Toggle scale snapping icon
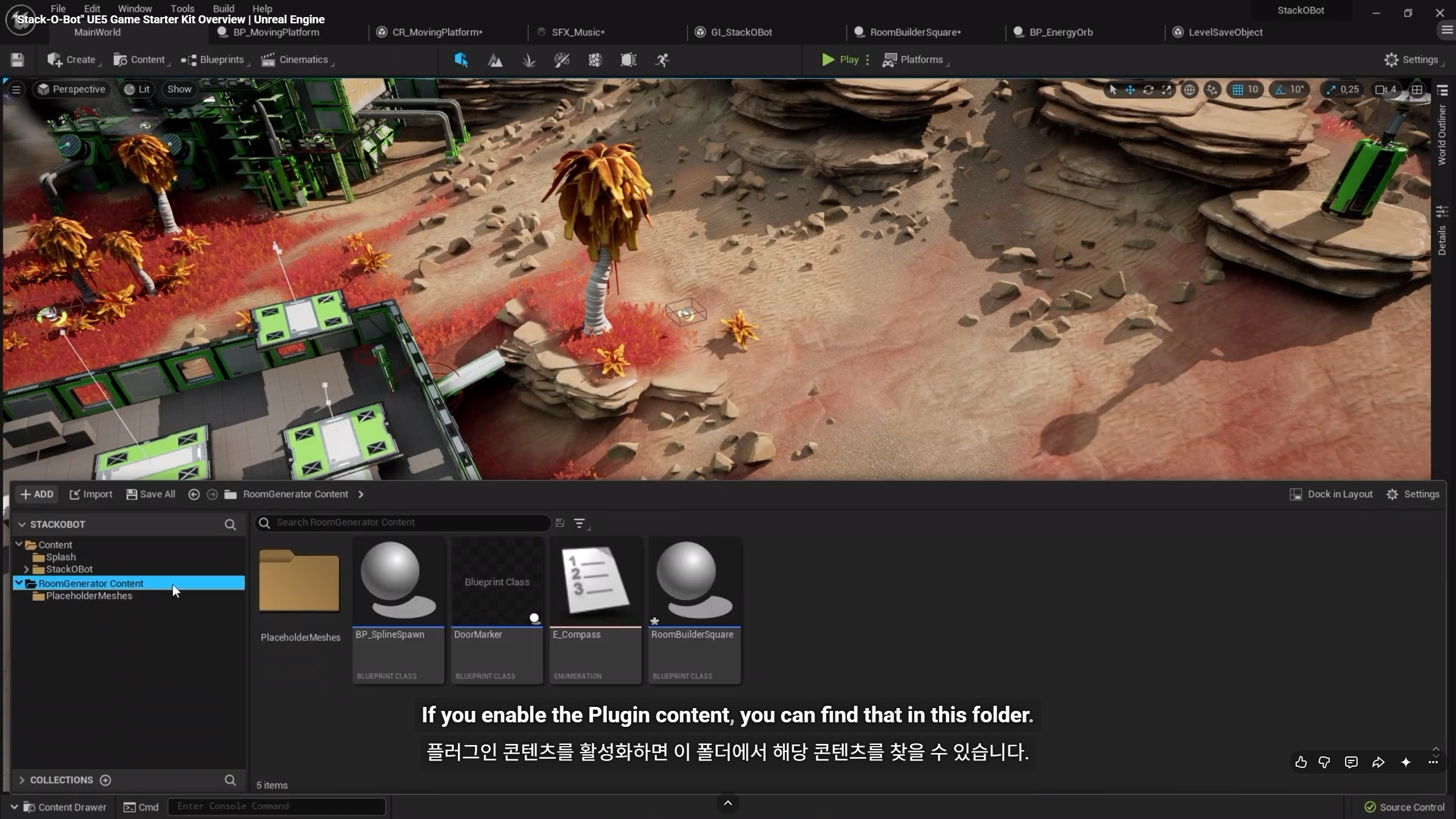 pyautogui.click(x=1331, y=89)
